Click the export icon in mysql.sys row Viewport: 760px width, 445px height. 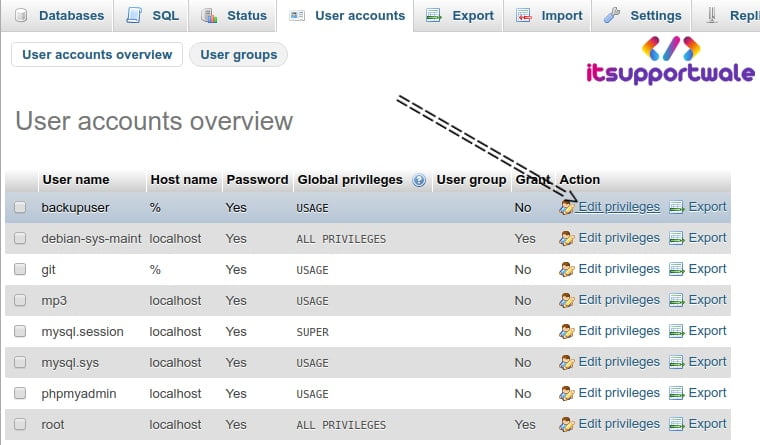pyautogui.click(x=677, y=363)
